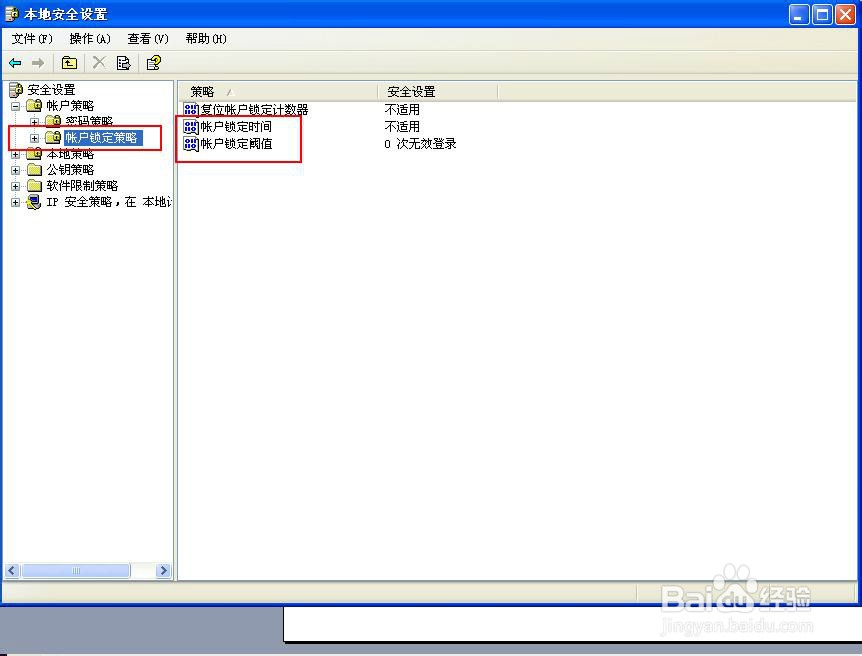Open the 查看(V) menu

(148, 38)
